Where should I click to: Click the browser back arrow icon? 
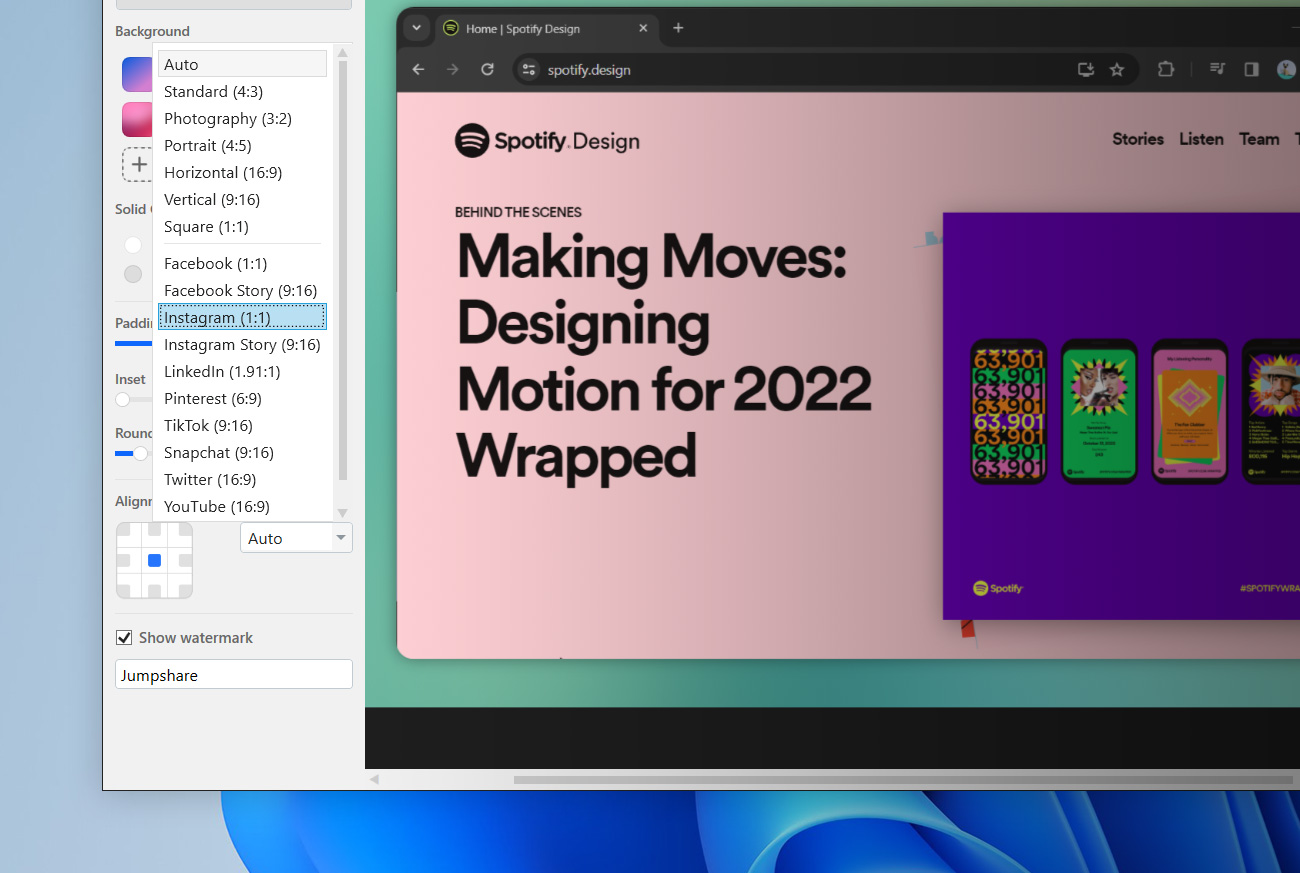point(418,69)
